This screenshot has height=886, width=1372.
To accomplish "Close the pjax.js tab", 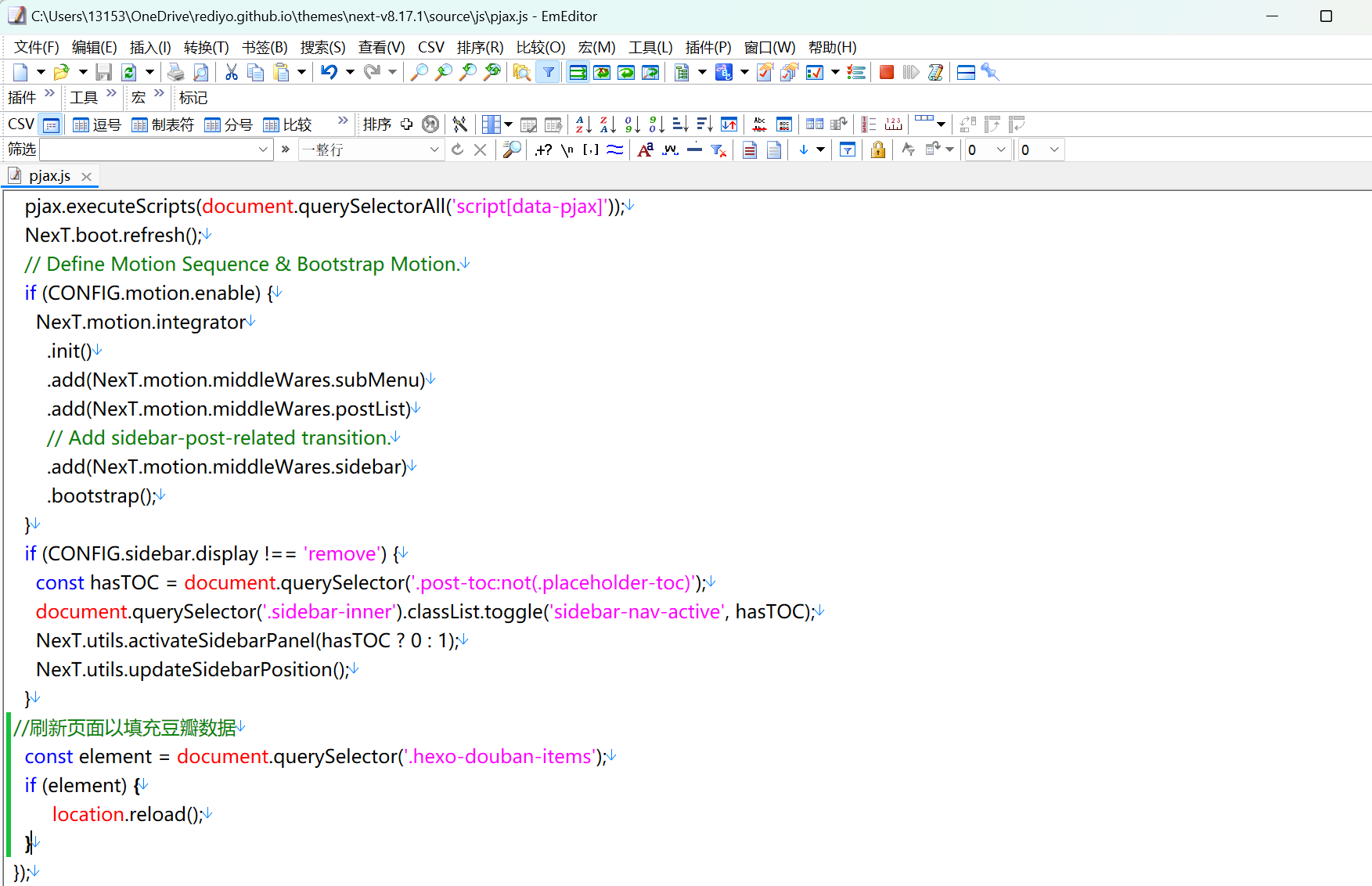I will (87, 177).
